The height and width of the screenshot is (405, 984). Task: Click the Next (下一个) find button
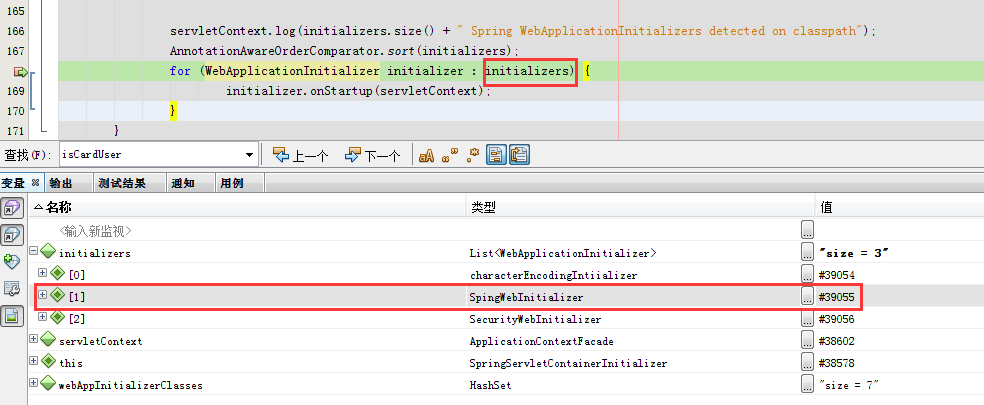tap(373, 155)
